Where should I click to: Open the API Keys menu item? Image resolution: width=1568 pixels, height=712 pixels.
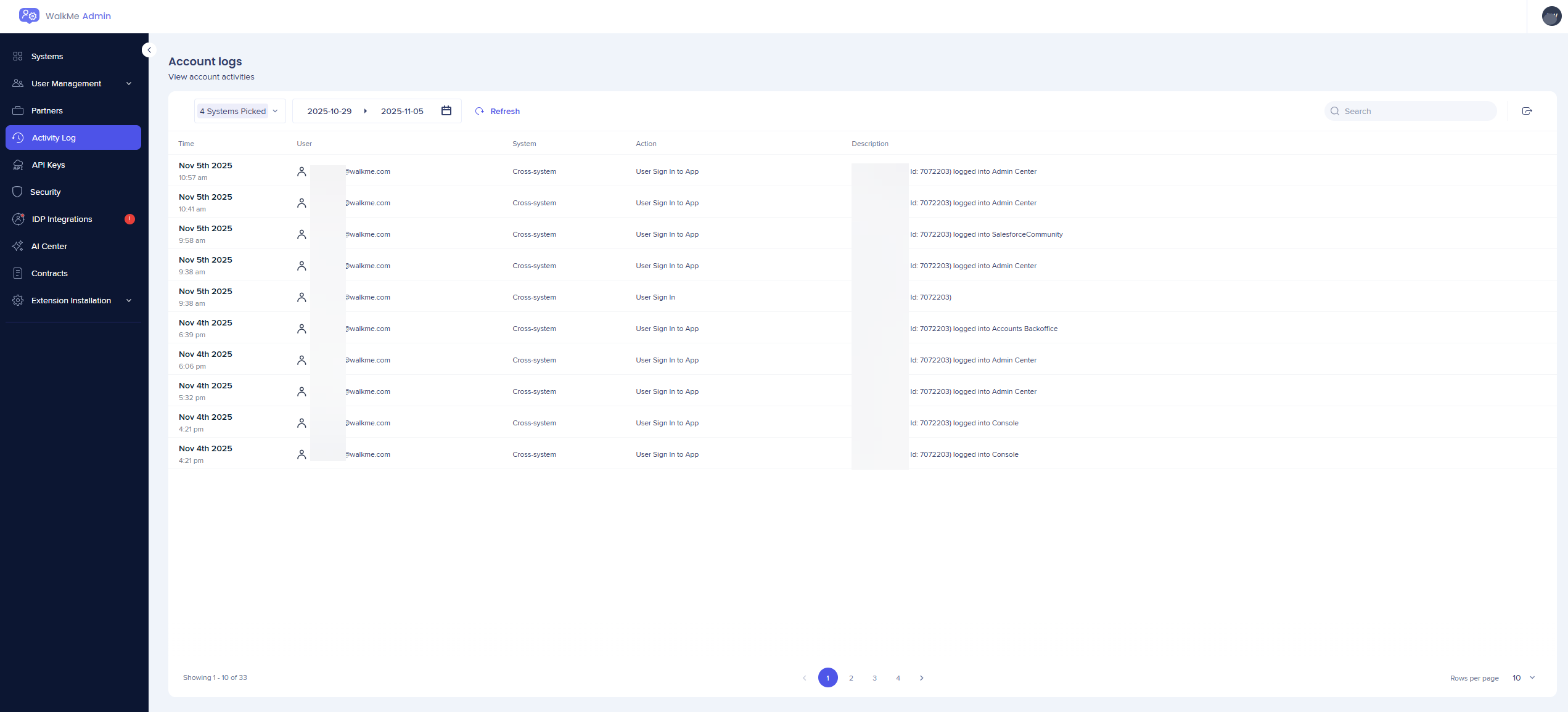click(48, 165)
